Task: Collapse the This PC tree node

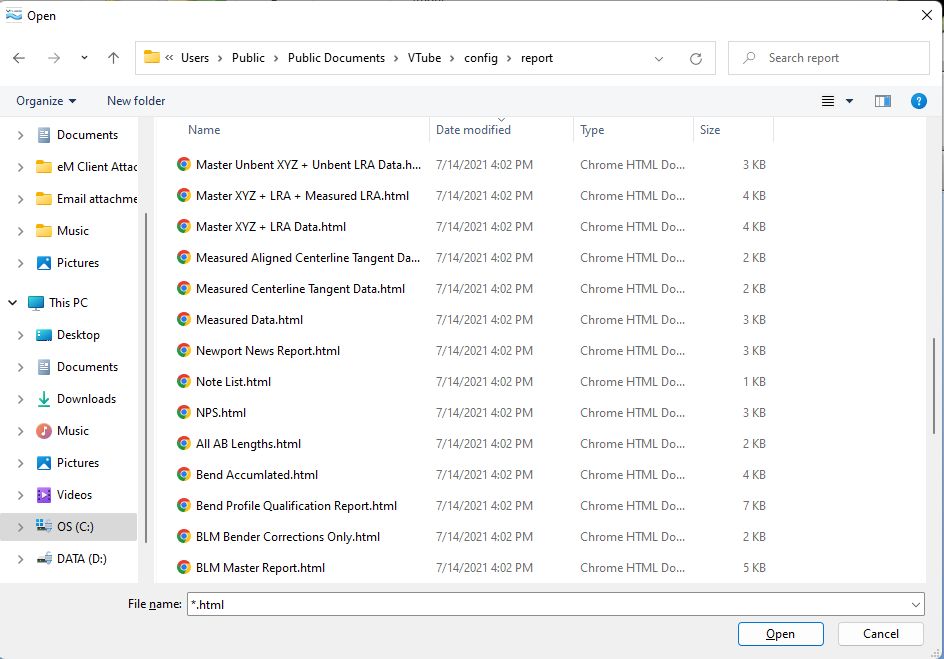Action: click(x=13, y=303)
